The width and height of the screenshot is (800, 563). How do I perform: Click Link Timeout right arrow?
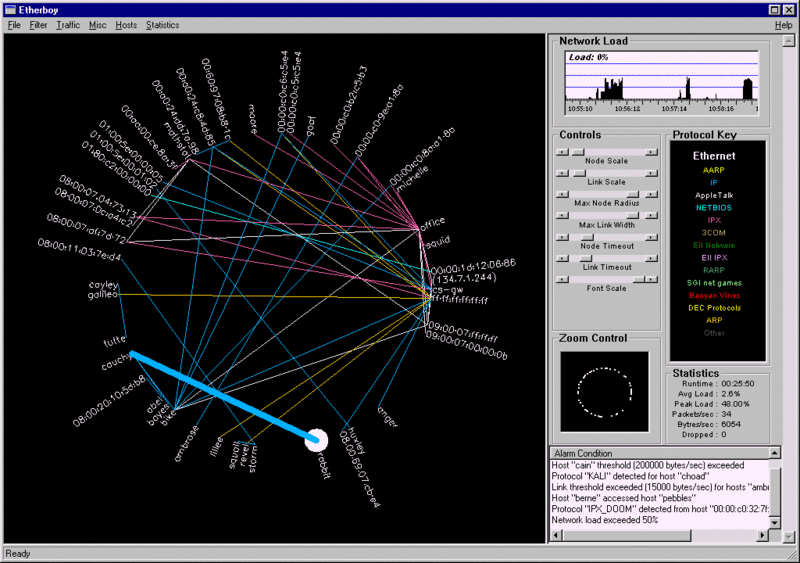coord(651,258)
